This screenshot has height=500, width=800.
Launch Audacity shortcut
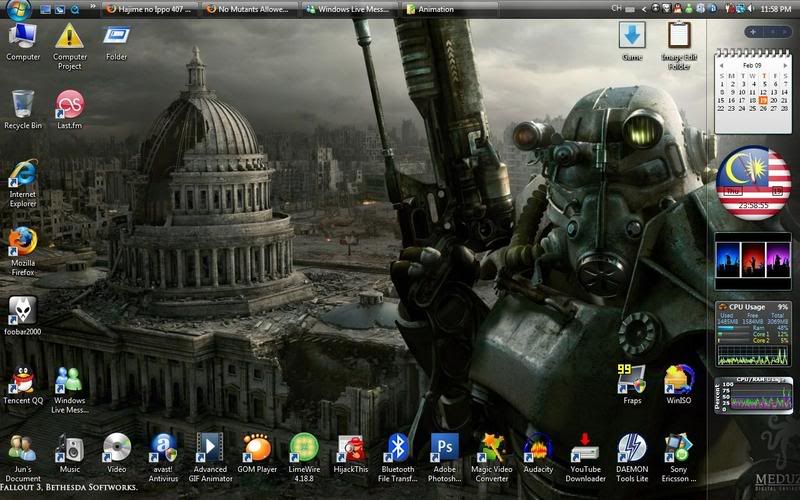(x=538, y=453)
